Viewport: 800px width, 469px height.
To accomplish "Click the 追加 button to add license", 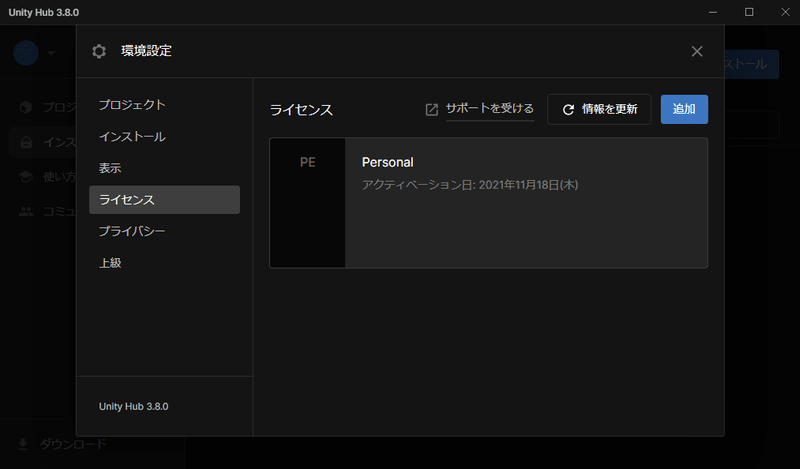I will point(684,109).
